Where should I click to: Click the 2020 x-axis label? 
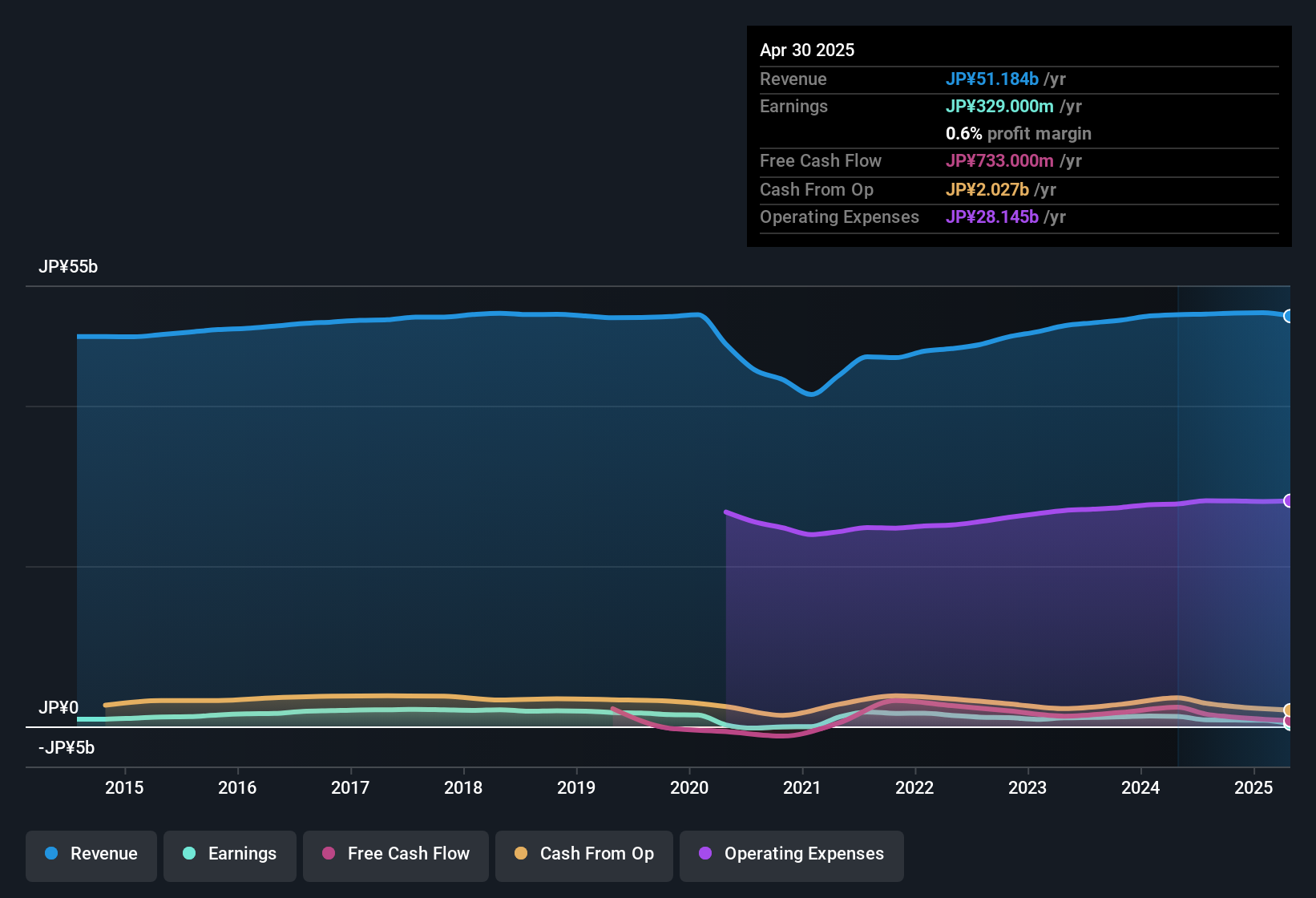pyautogui.click(x=689, y=787)
